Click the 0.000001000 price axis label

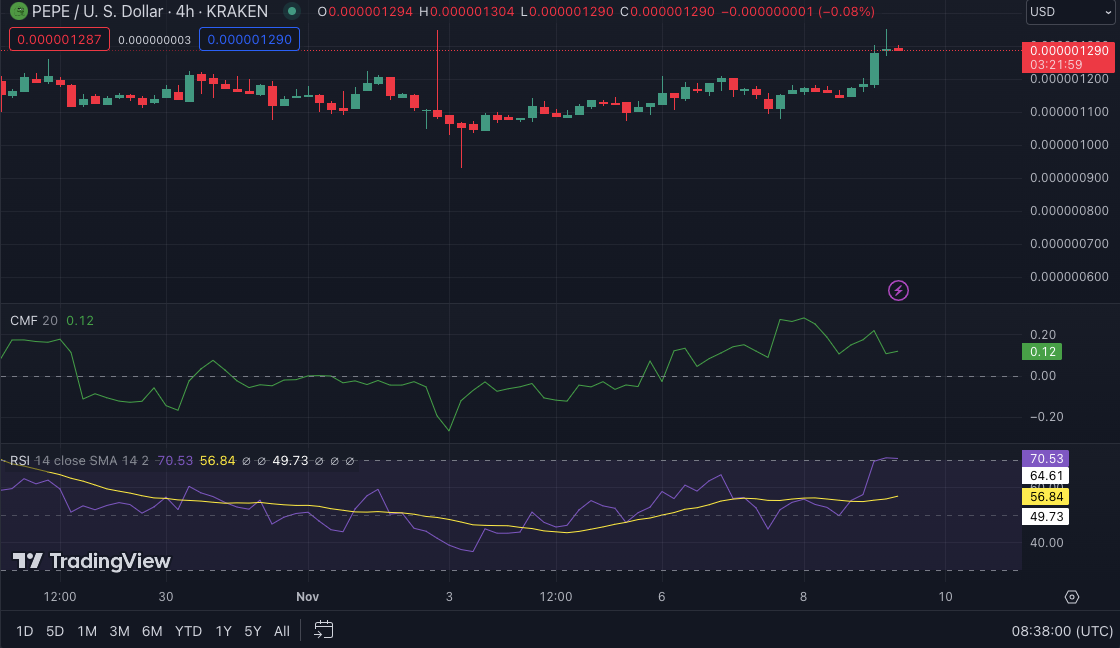tap(1069, 145)
